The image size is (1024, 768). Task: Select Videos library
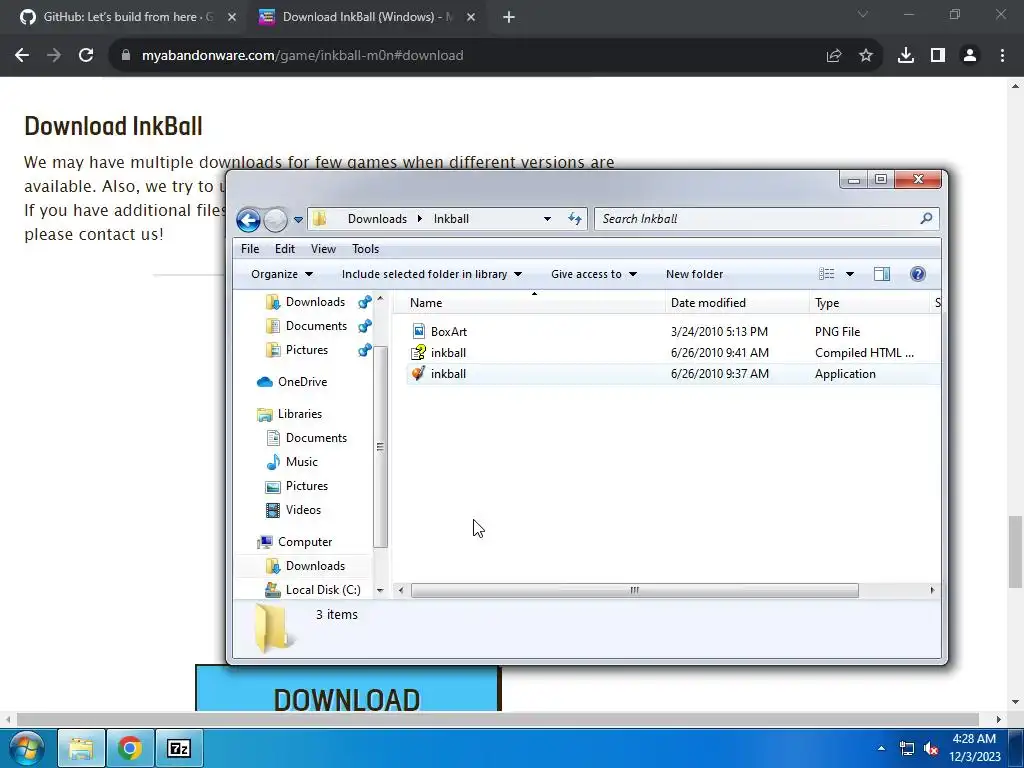click(293, 510)
